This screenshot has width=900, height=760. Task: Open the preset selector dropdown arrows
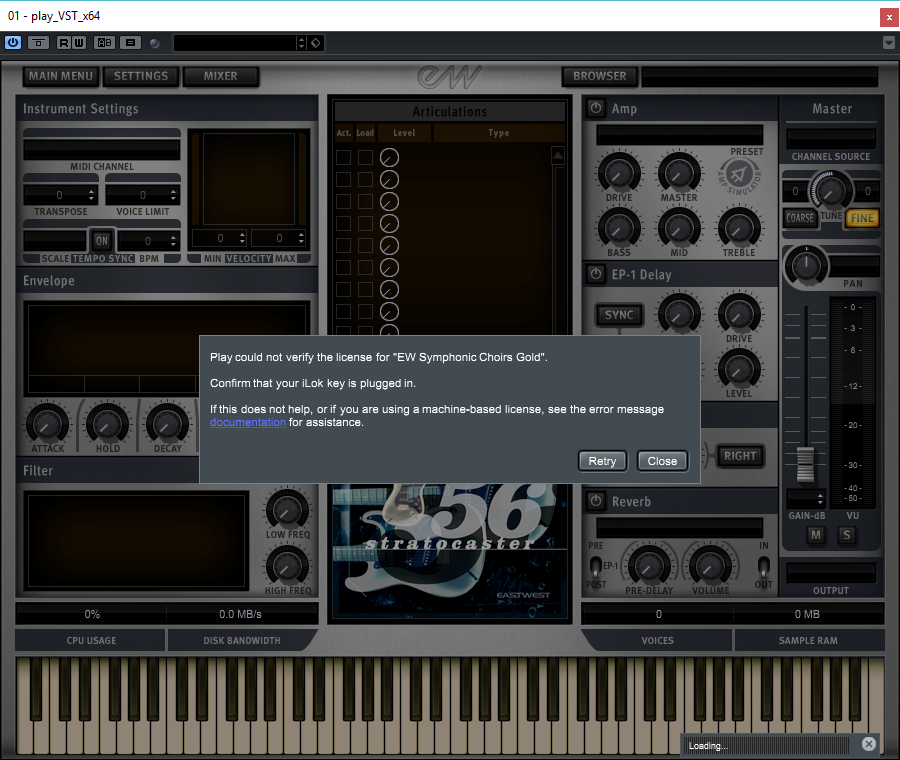click(301, 43)
